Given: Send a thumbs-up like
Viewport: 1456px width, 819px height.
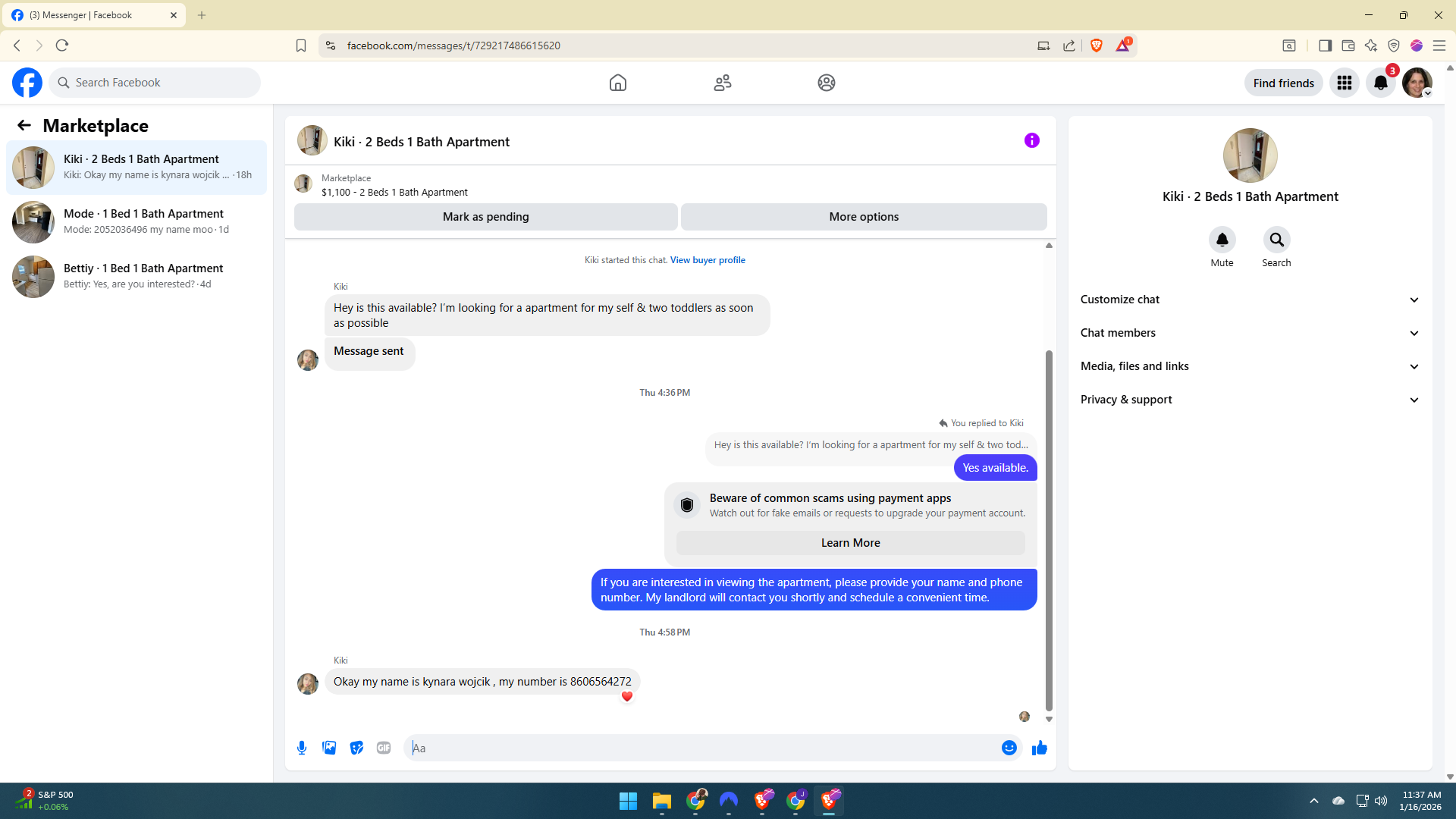Looking at the screenshot, I should click(1039, 748).
